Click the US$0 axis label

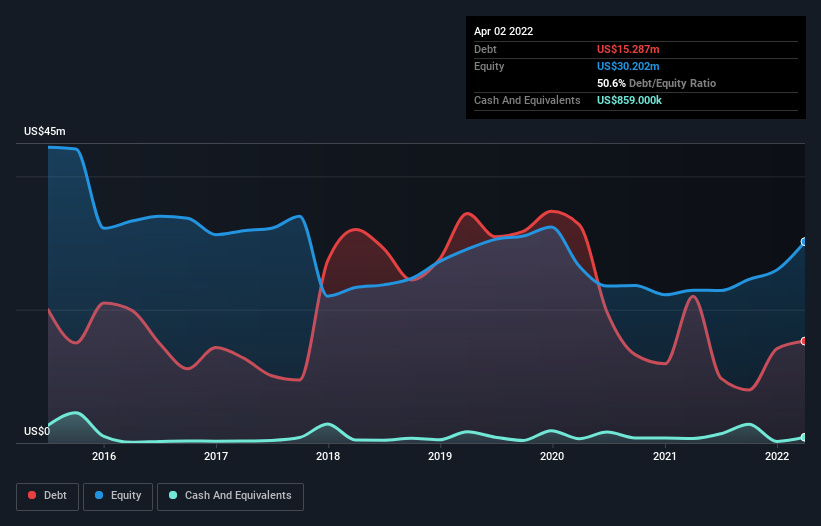point(37,431)
